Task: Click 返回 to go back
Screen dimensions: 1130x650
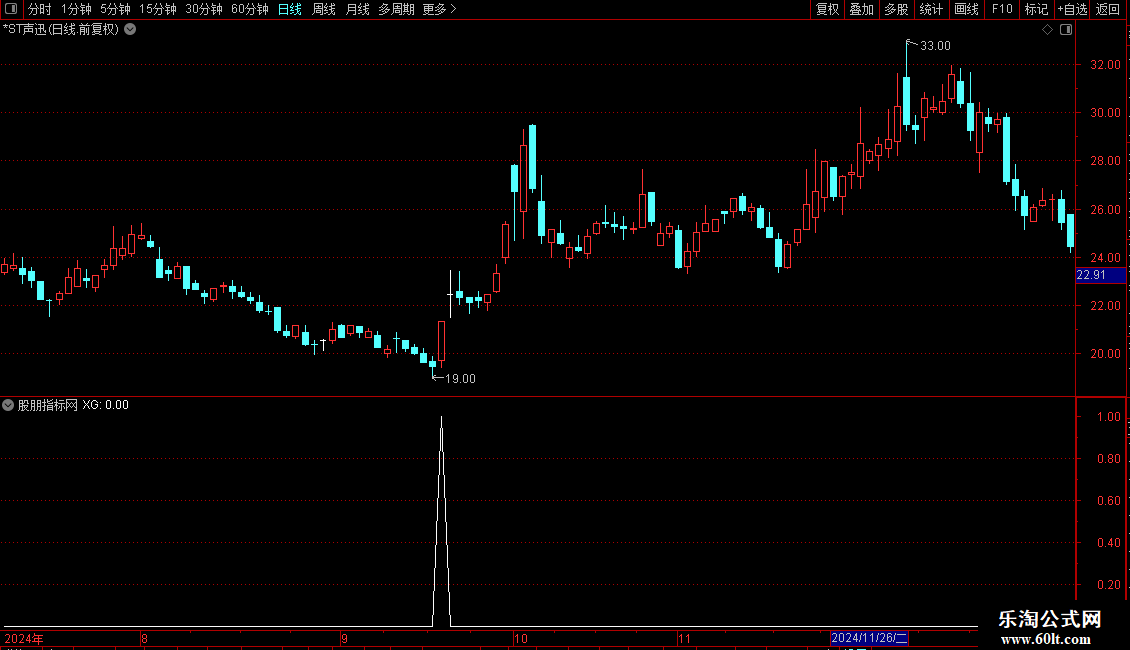Action: [x=1108, y=9]
